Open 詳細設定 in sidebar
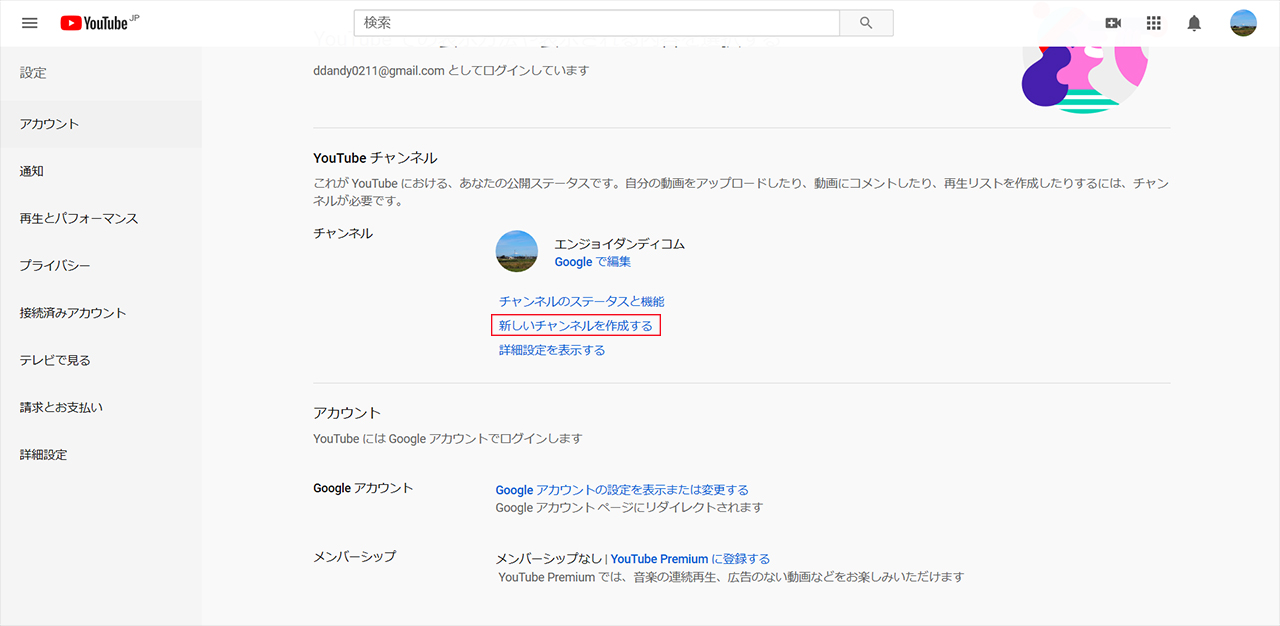 click(x=101, y=454)
